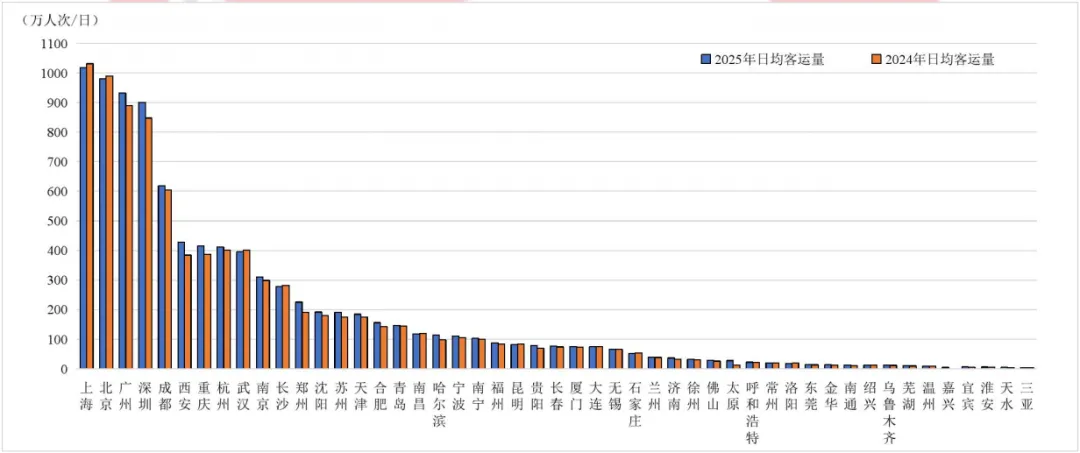Click the orange 2024 bar for 北京
The image size is (1080, 453).
[109, 222]
